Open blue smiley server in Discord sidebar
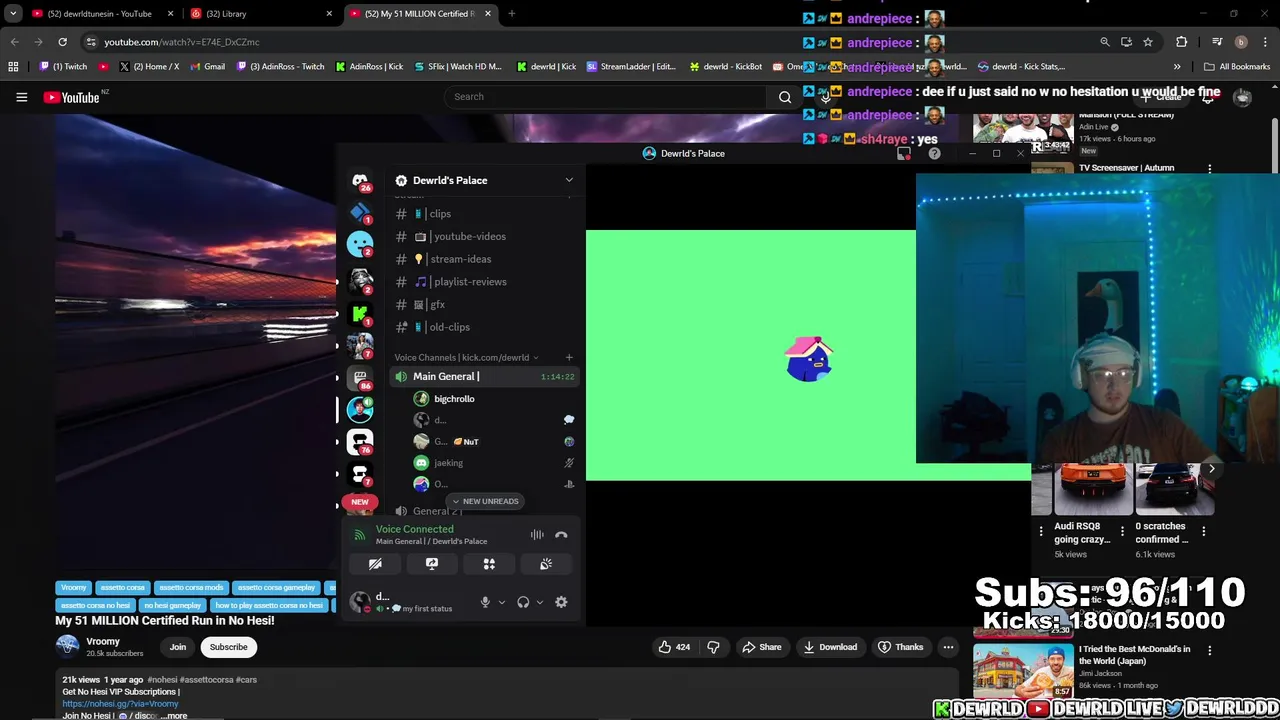1280x720 pixels. pos(360,243)
